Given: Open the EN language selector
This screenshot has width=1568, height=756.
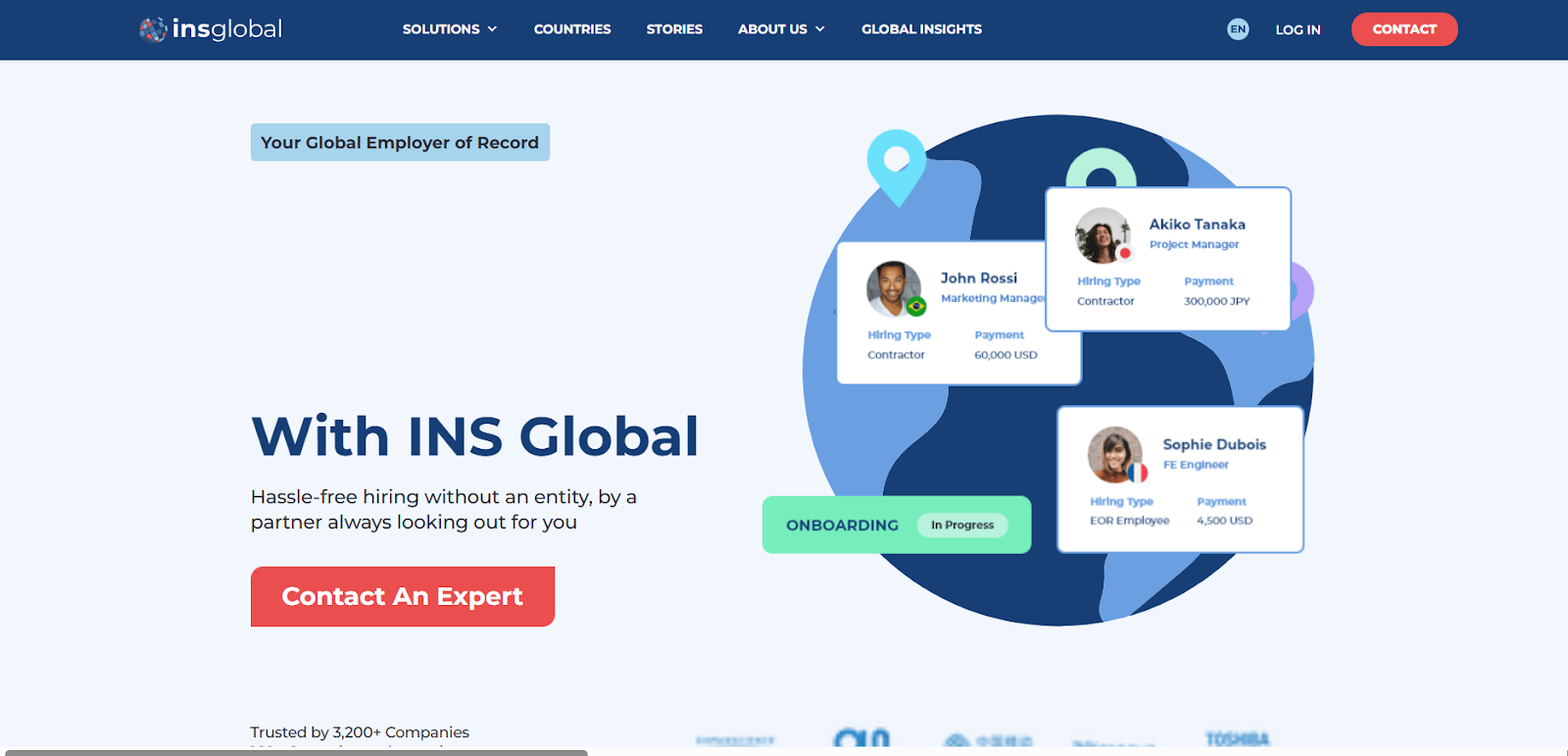Looking at the screenshot, I should [x=1238, y=29].
